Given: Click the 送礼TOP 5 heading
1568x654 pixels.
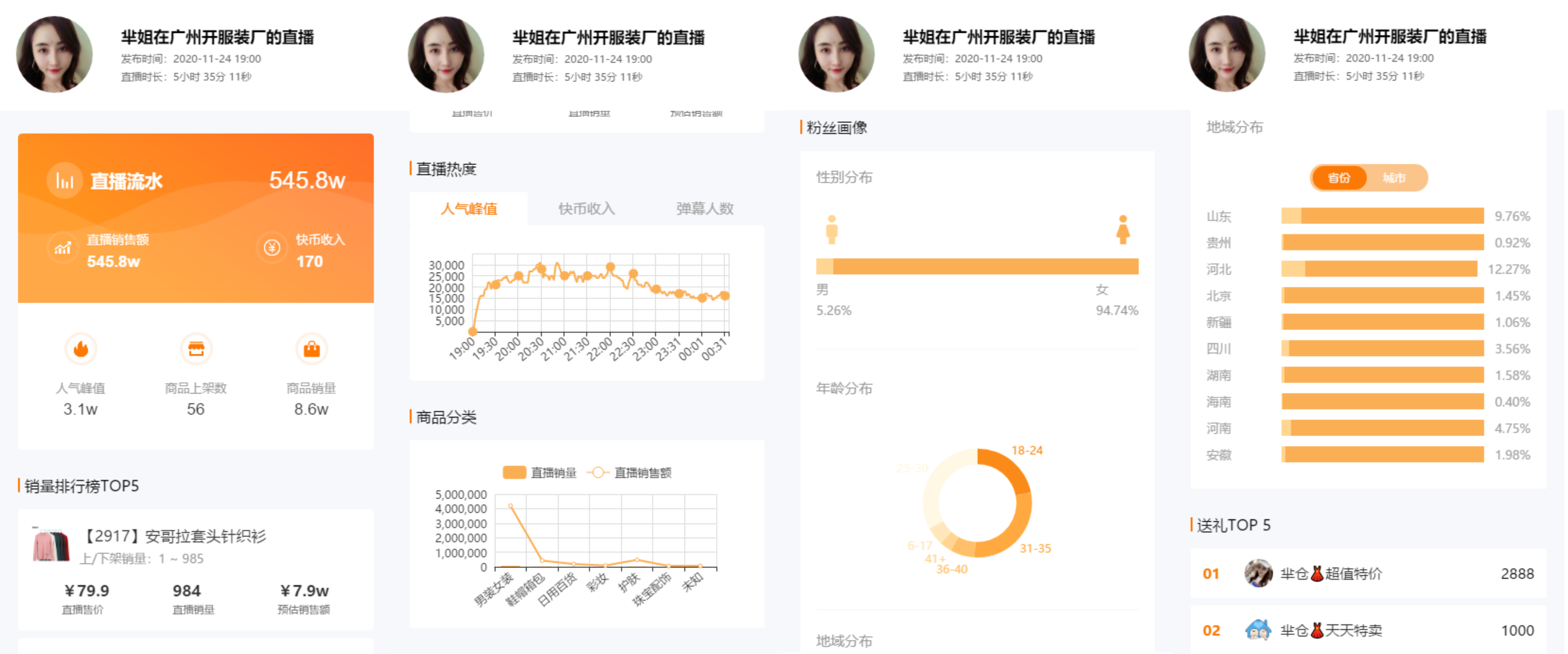Looking at the screenshot, I should (1234, 525).
